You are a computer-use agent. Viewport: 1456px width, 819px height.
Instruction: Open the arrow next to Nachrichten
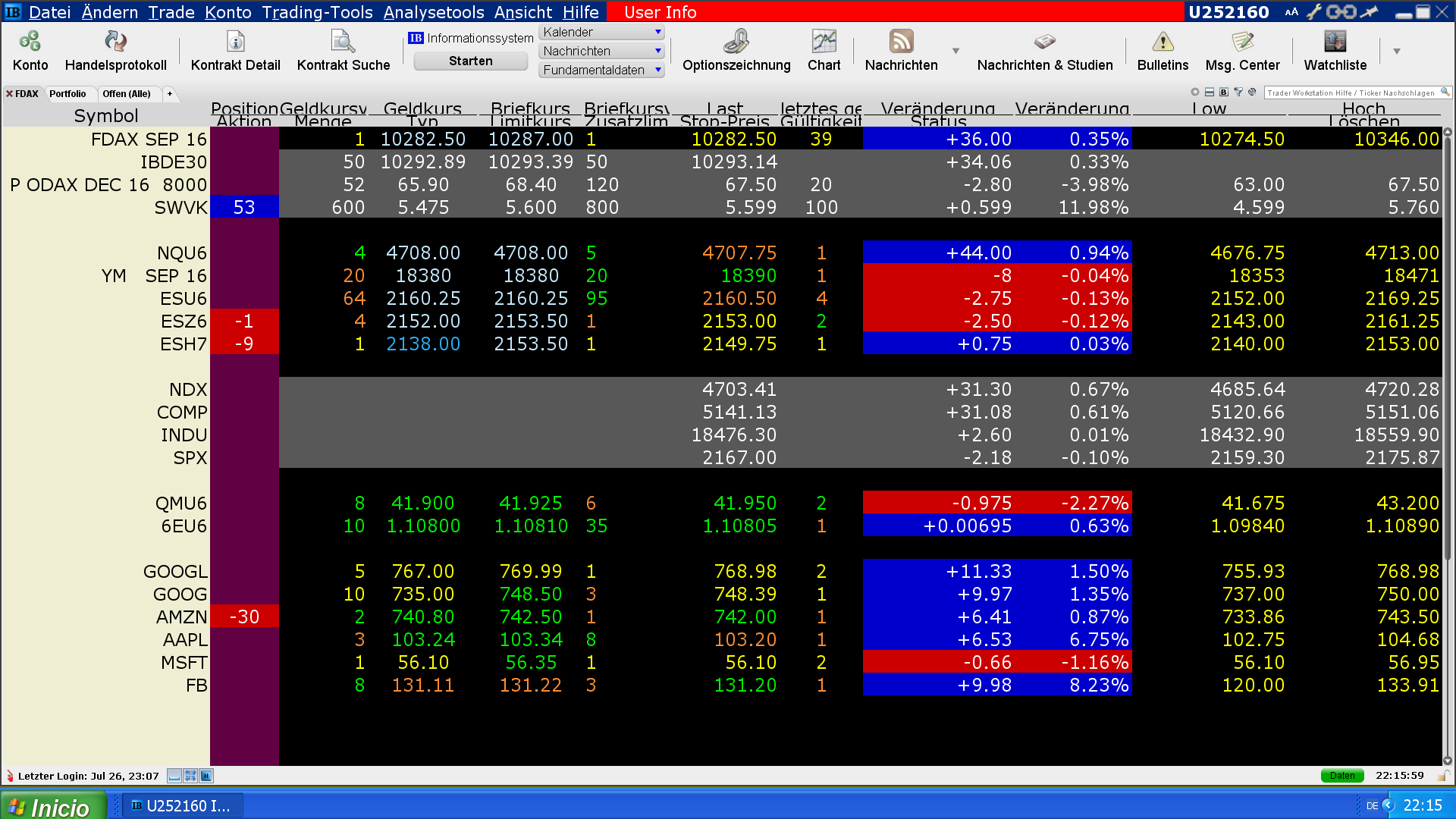955,51
